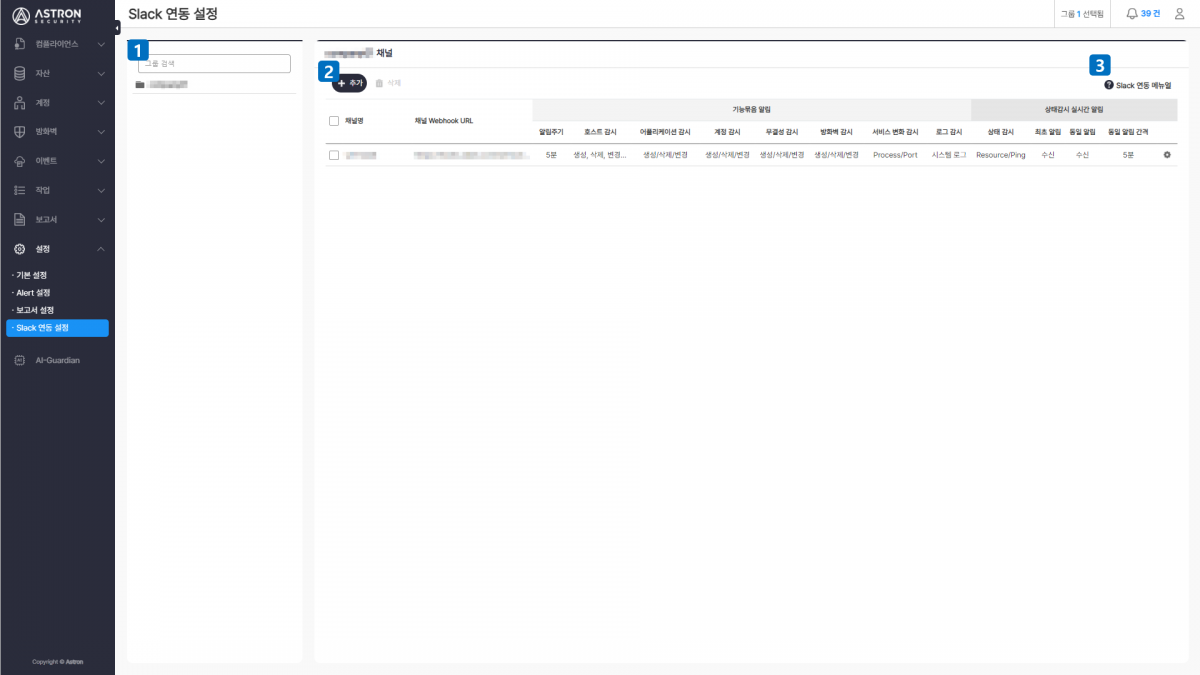Click the 그룹 검색 search field

214,63
